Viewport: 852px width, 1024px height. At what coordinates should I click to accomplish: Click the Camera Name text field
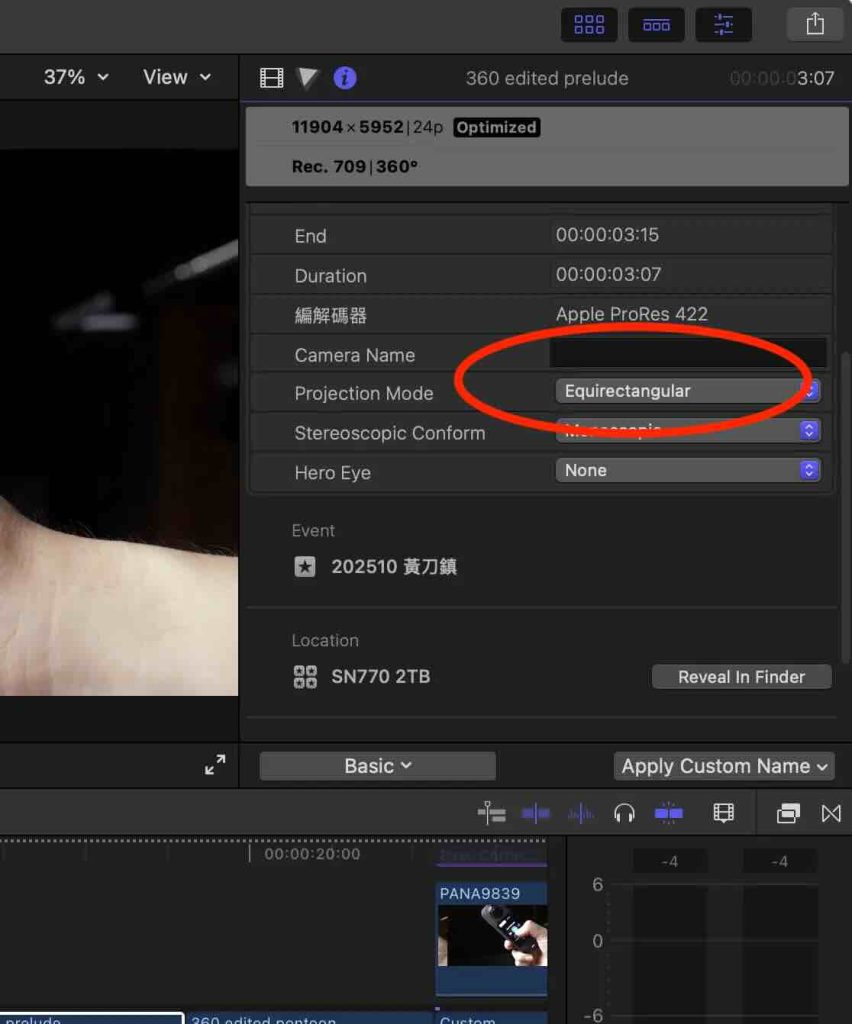tap(688, 353)
